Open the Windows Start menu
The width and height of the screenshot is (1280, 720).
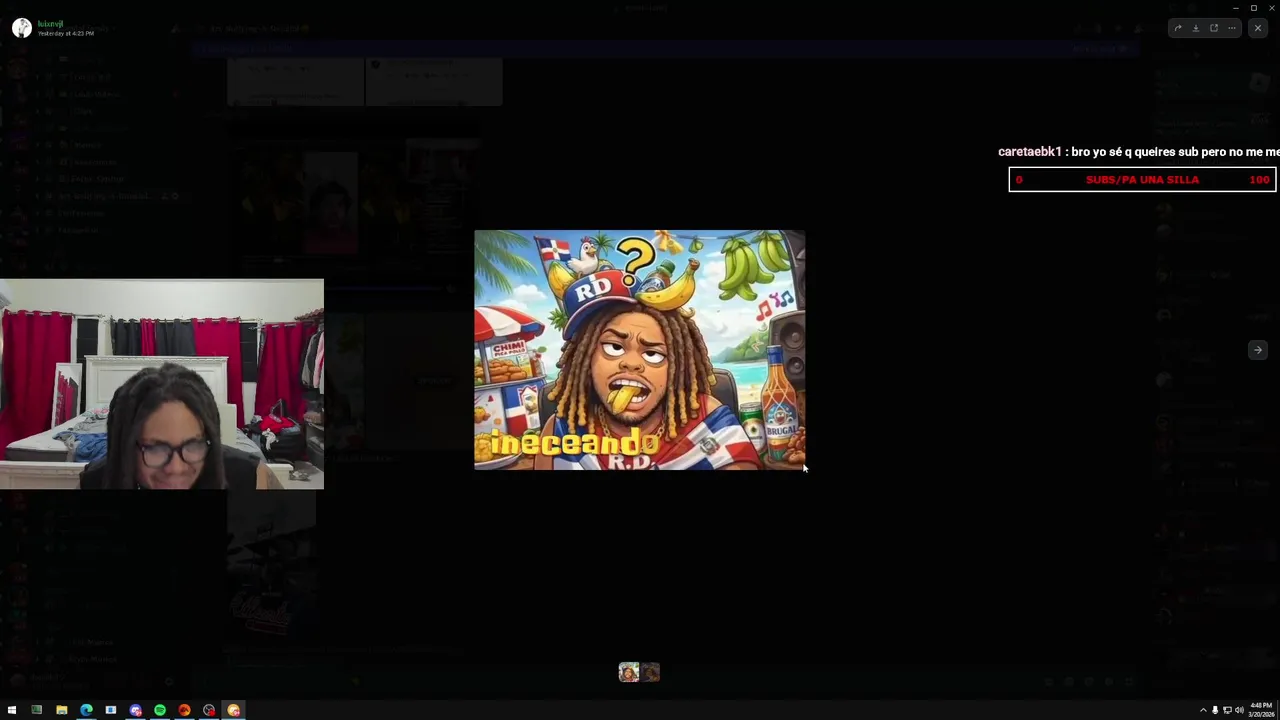coord(12,710)
